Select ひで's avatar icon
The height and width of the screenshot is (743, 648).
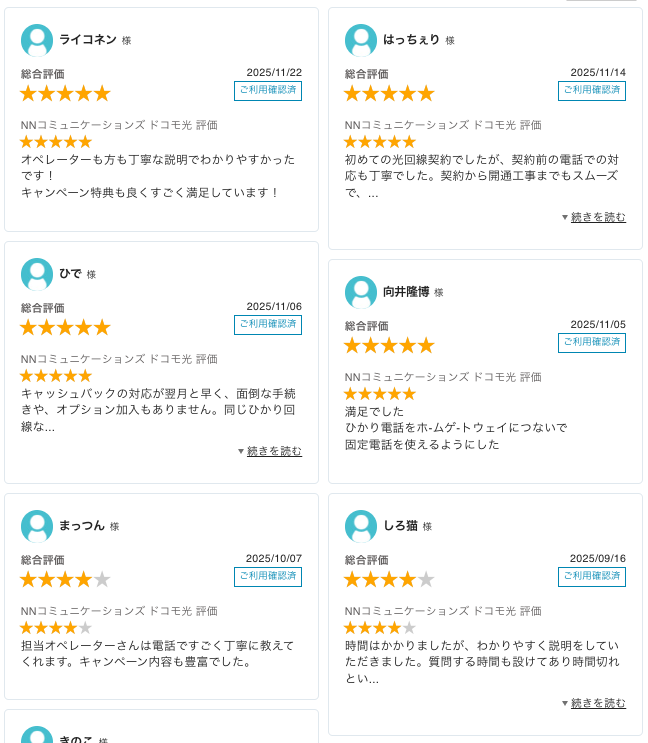click(37, 274)
